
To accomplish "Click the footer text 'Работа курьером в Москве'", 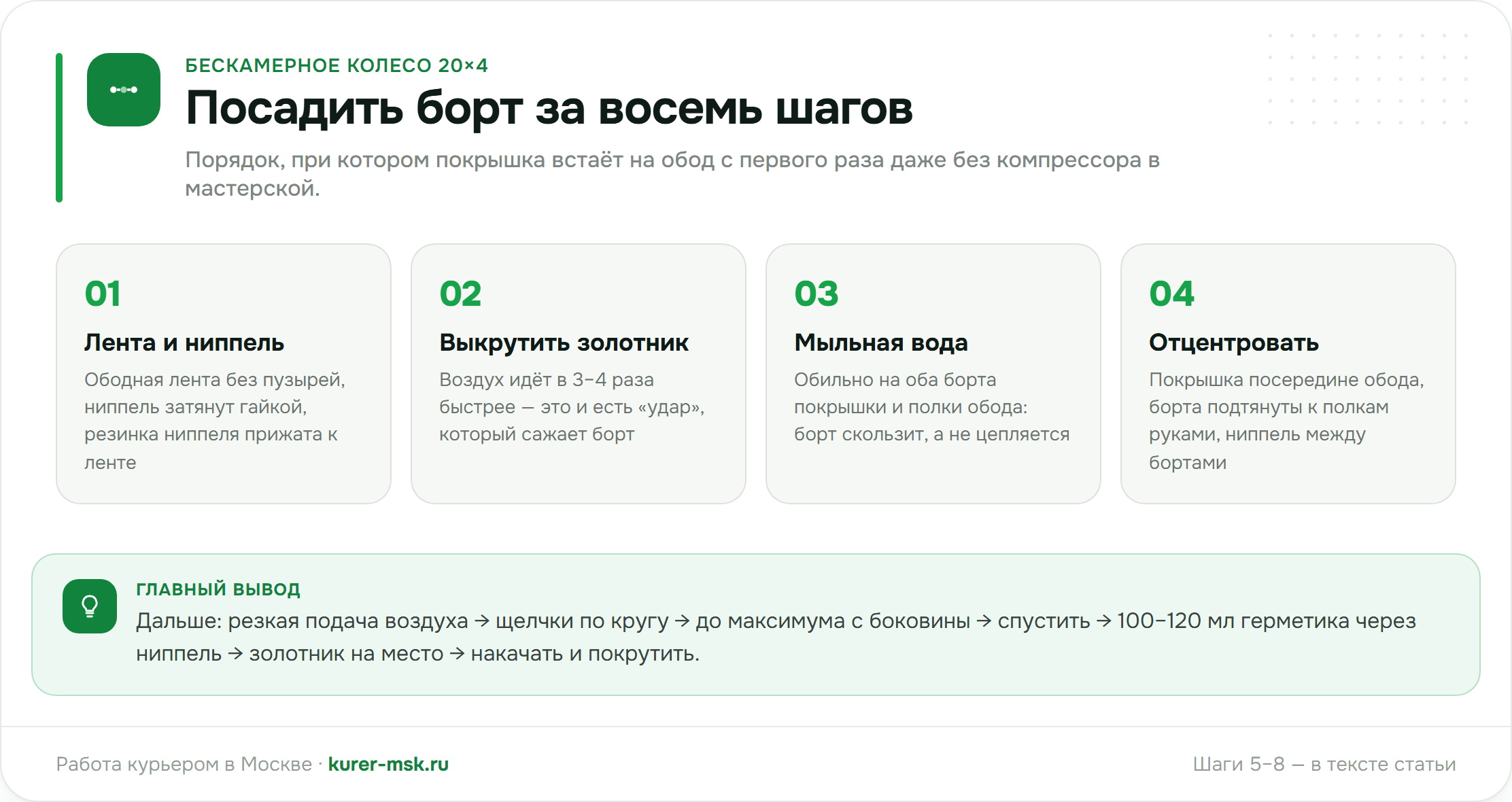I will [x=184, y=764].
